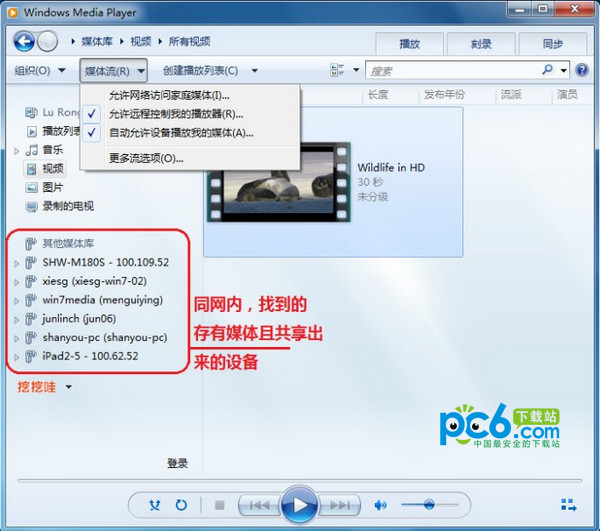Click the 登录 sign-in link

pyautogui.click(x=177, y=463)
